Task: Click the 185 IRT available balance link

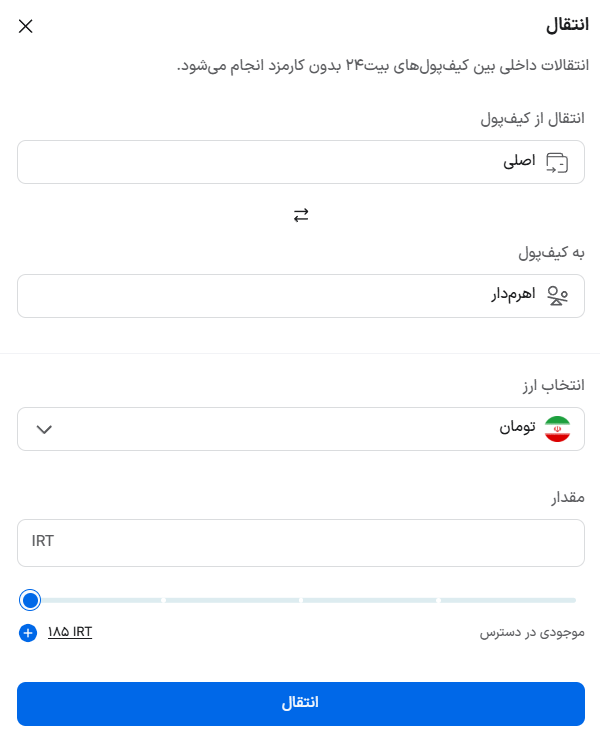Action: click(70, 632)
